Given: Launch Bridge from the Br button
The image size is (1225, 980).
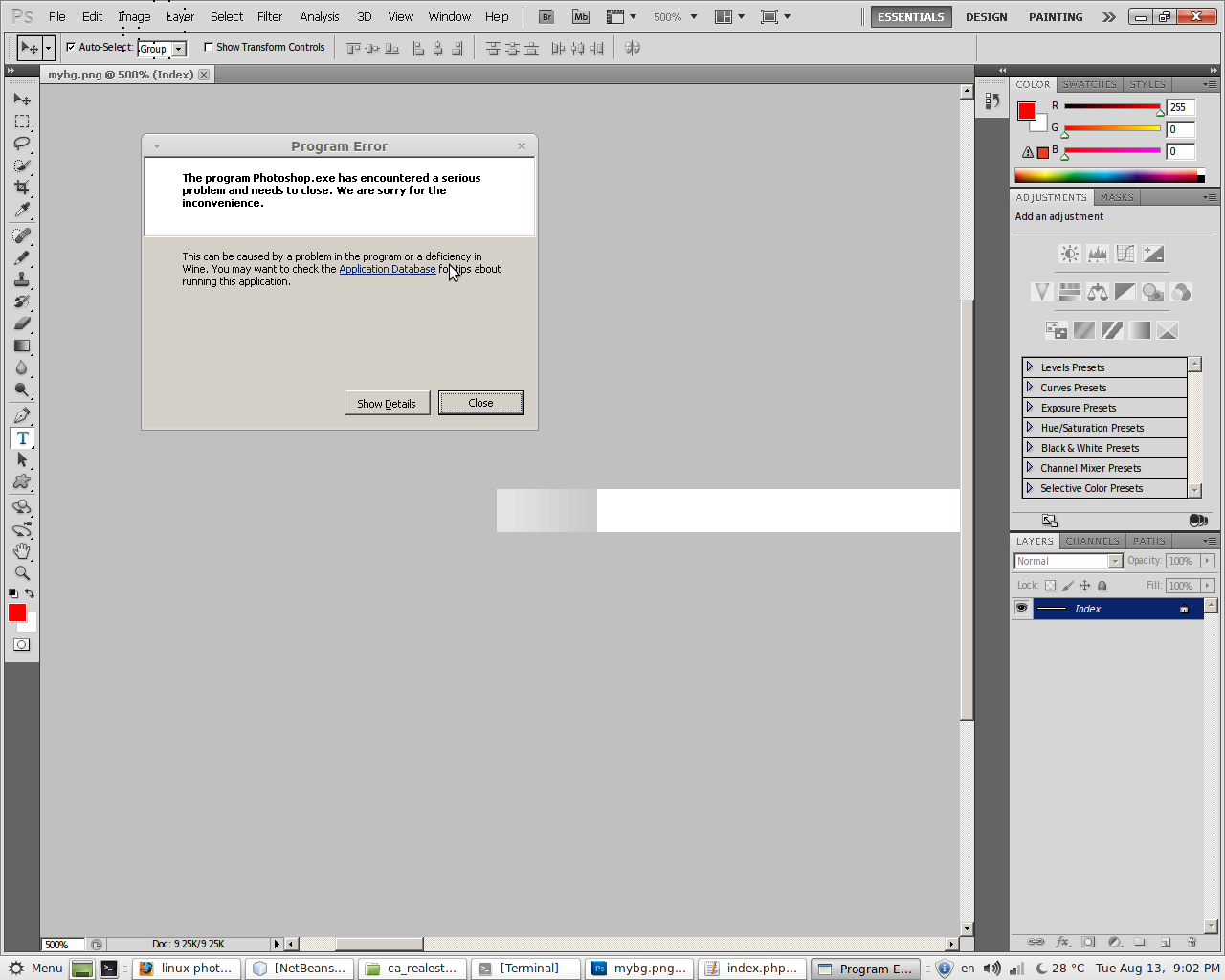Looking at the screenshot, I should [x=546, y=16].
